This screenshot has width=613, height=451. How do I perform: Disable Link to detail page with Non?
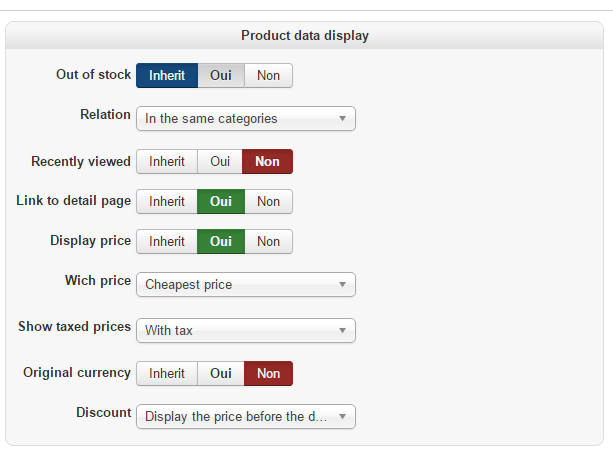click(269, 202)
